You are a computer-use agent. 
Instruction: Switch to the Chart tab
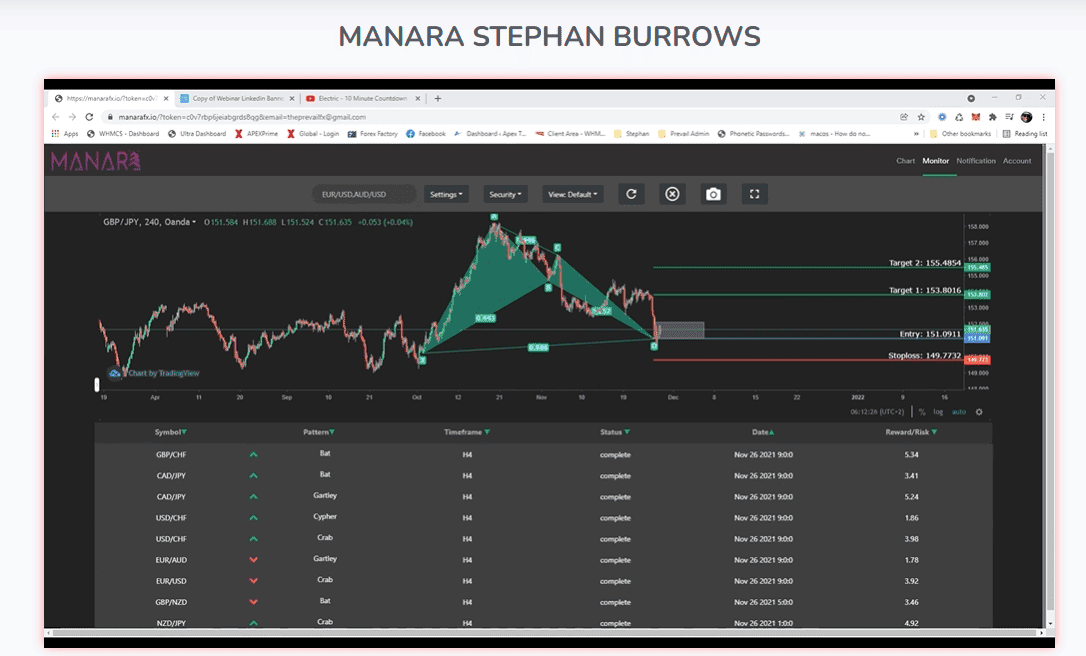pos(905,160)
